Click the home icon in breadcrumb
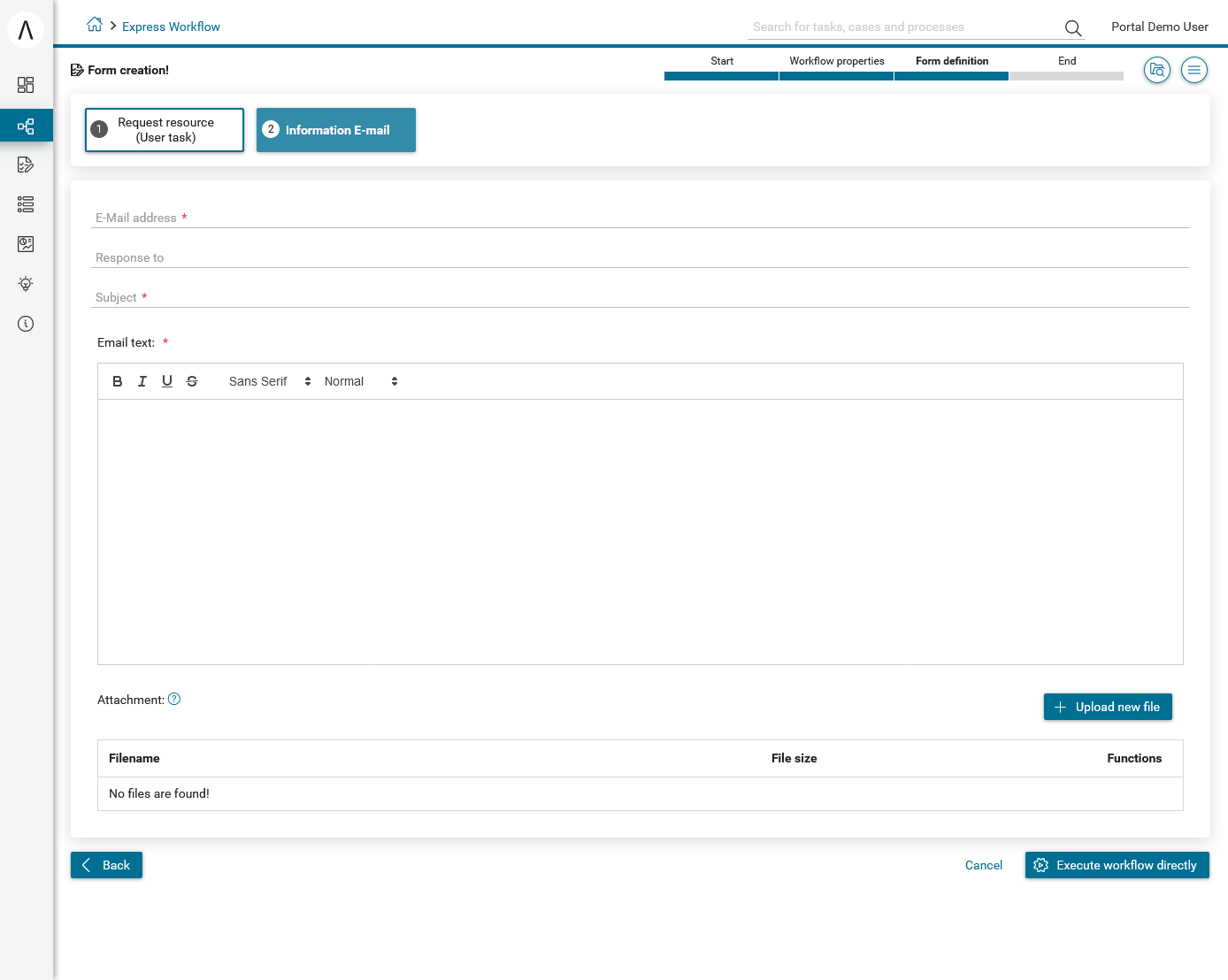 (95, 26)
